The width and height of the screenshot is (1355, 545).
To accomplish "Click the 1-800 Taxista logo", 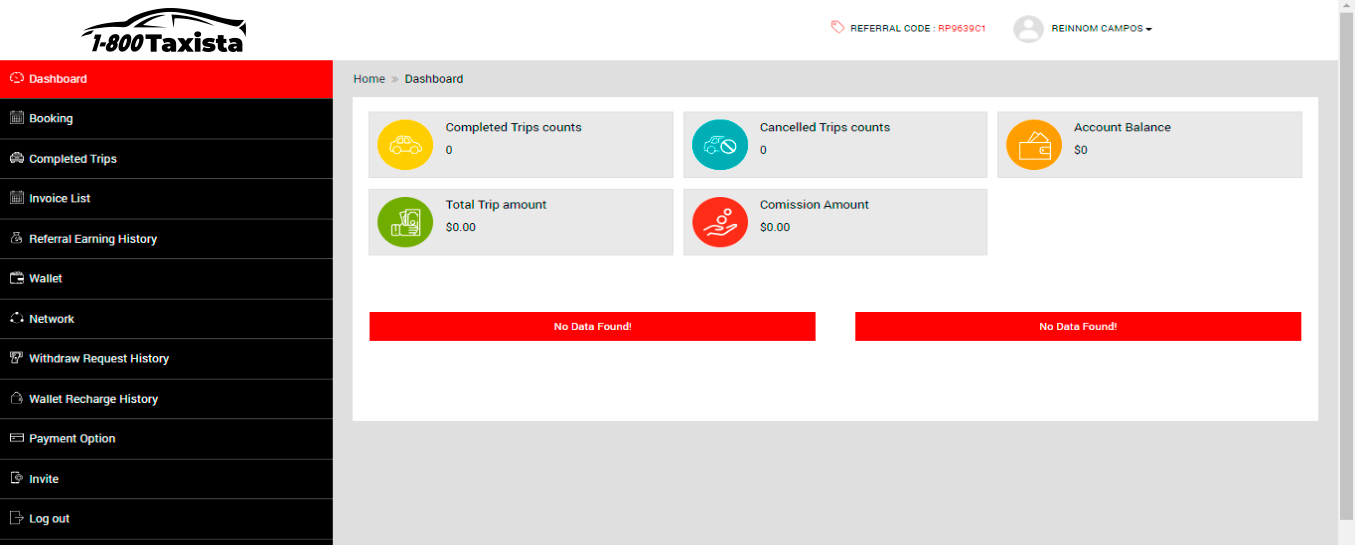I will [163, 31].
